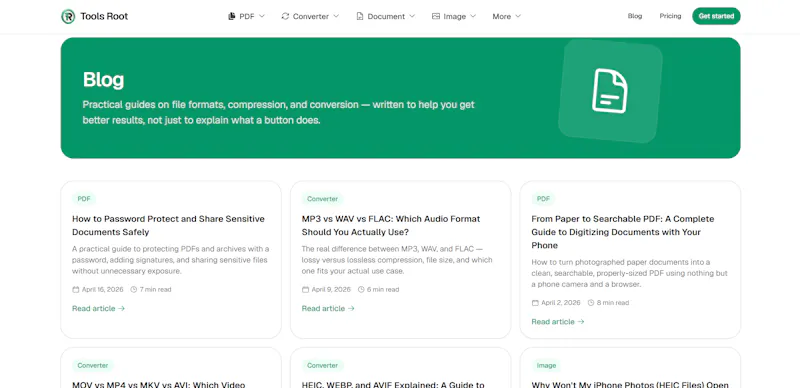Click the Image picture icon in navbar
The width and height of the screenshot is (800, 388).
pos(436,16)
